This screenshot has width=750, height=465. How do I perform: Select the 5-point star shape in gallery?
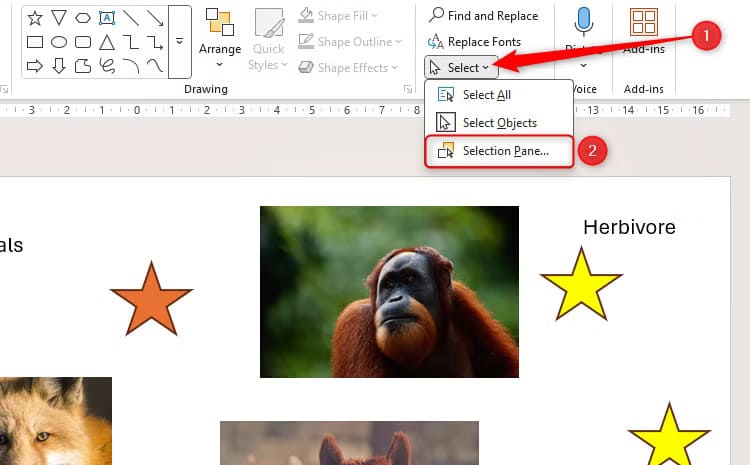click(35, 17)
